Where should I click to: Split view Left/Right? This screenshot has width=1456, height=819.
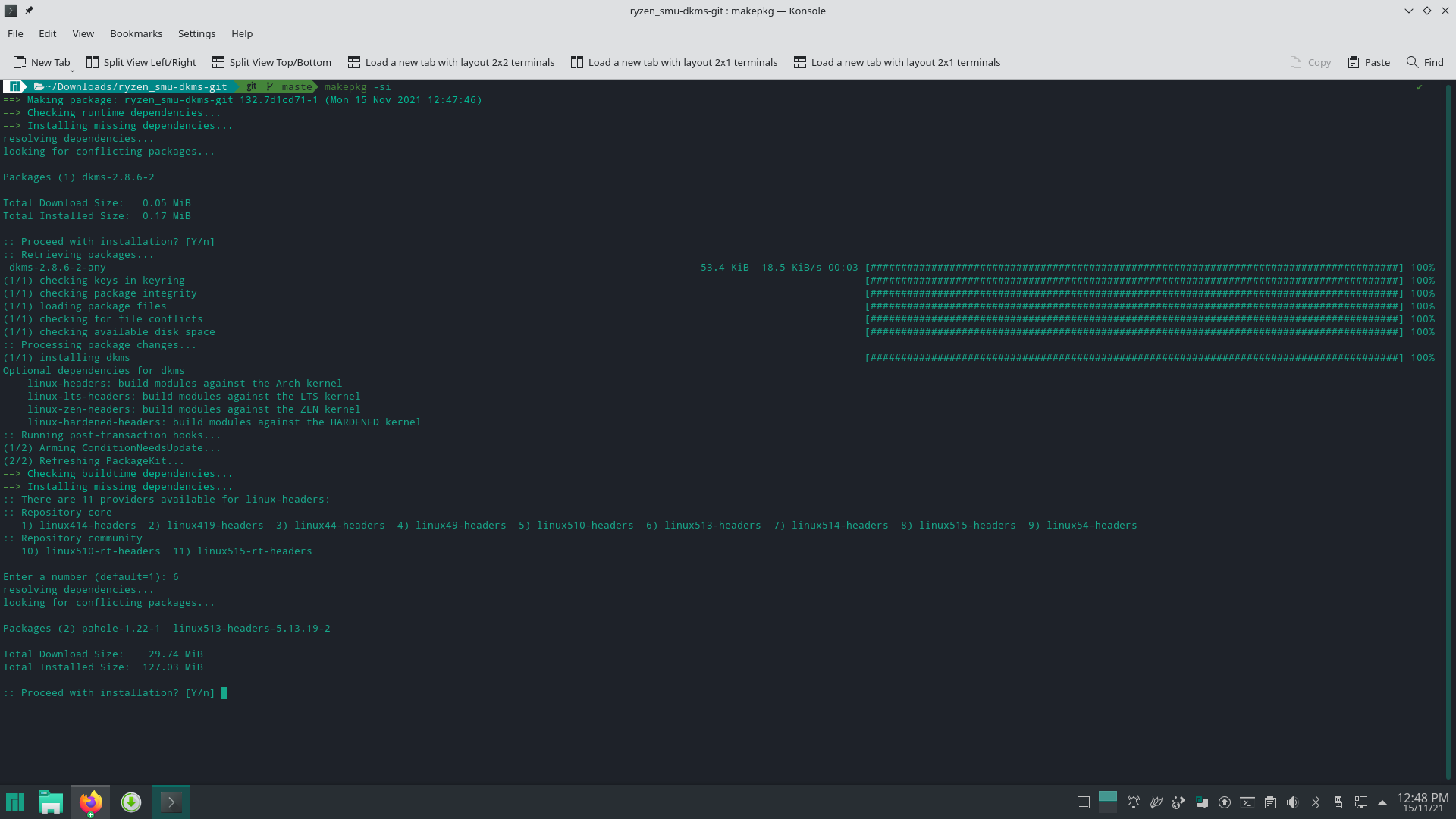point(141,62)
